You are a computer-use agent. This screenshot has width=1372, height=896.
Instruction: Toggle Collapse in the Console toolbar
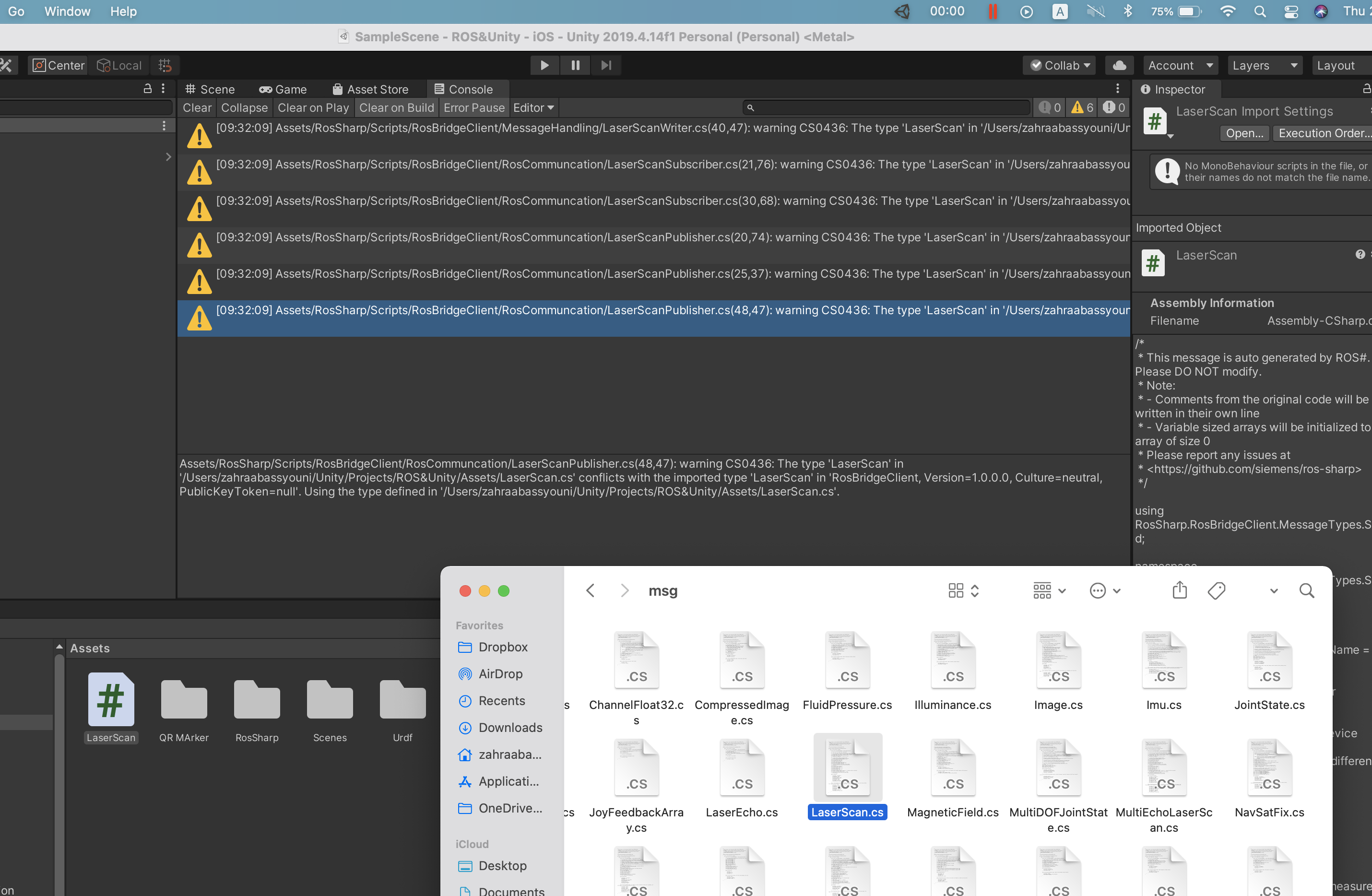244,107
